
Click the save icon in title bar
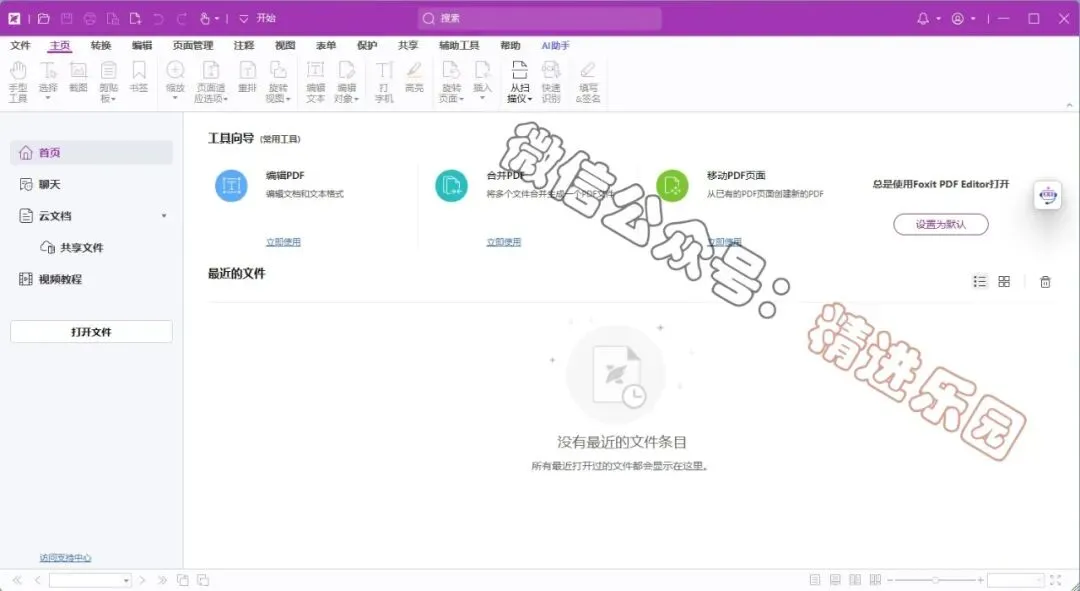pyautogui.click(x=67, y=19)
